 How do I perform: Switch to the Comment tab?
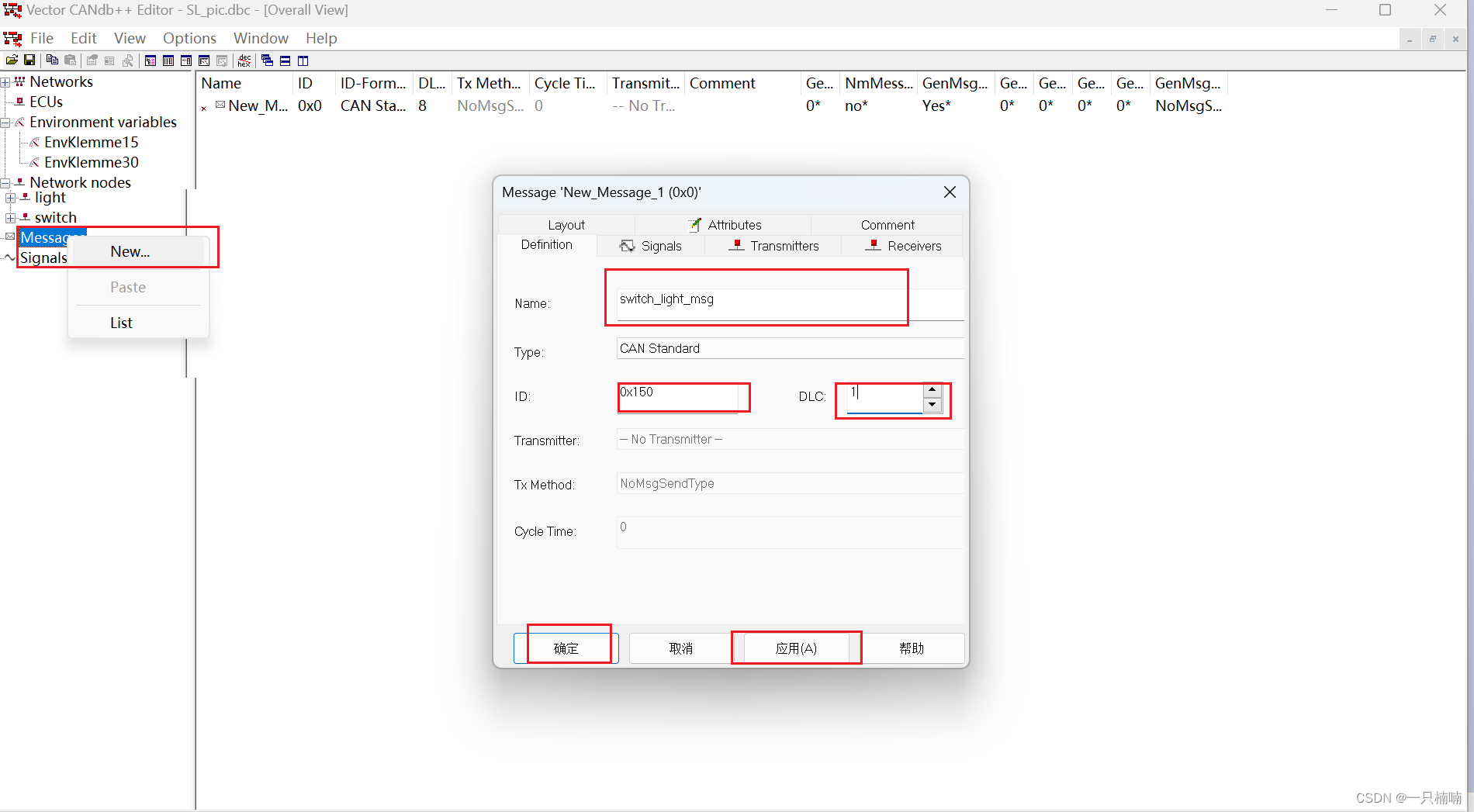[x=888, y=225]
